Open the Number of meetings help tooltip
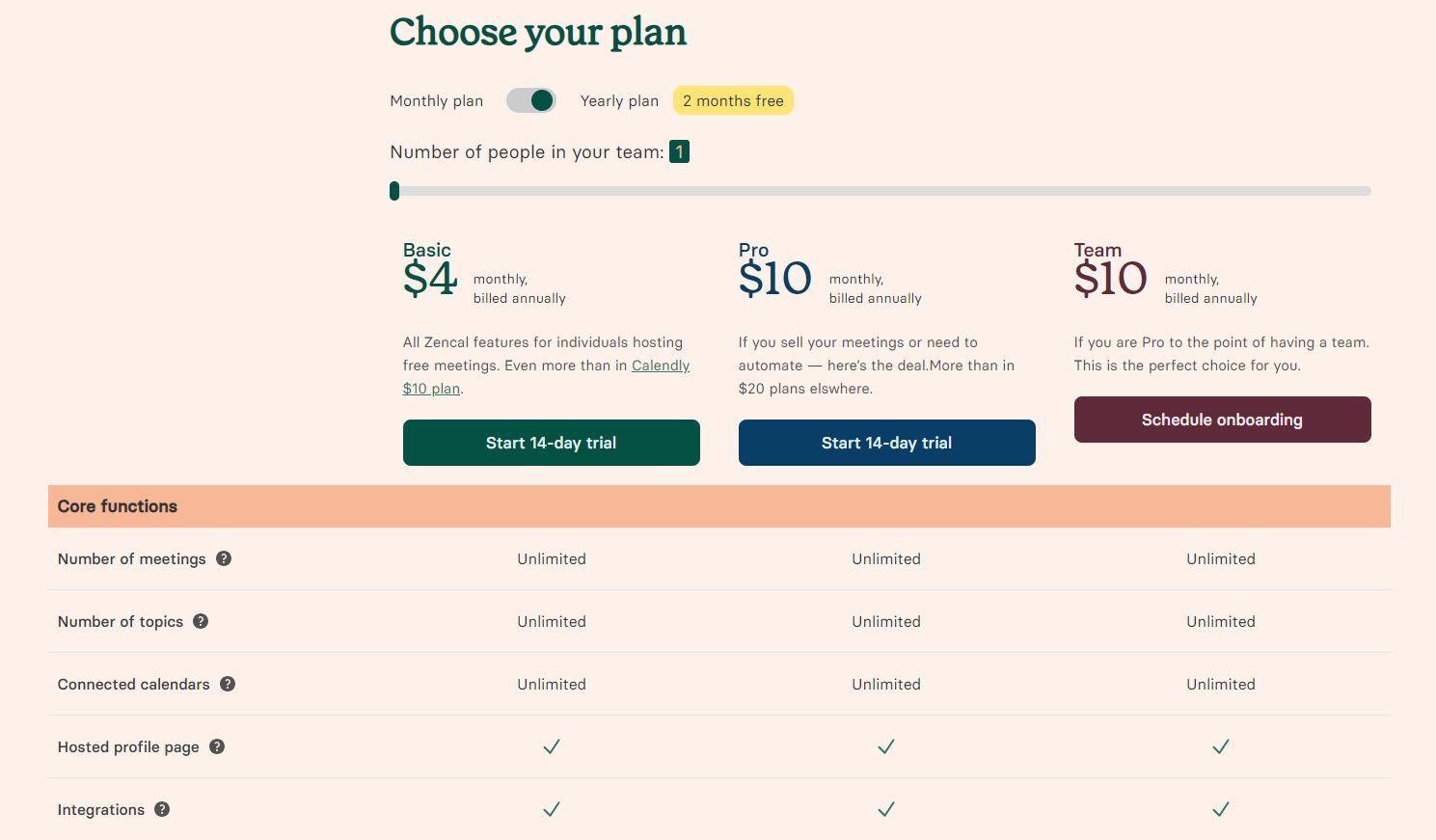This screenshot has height=840, width=1436. pyautogui.click(x=224, y=558)
